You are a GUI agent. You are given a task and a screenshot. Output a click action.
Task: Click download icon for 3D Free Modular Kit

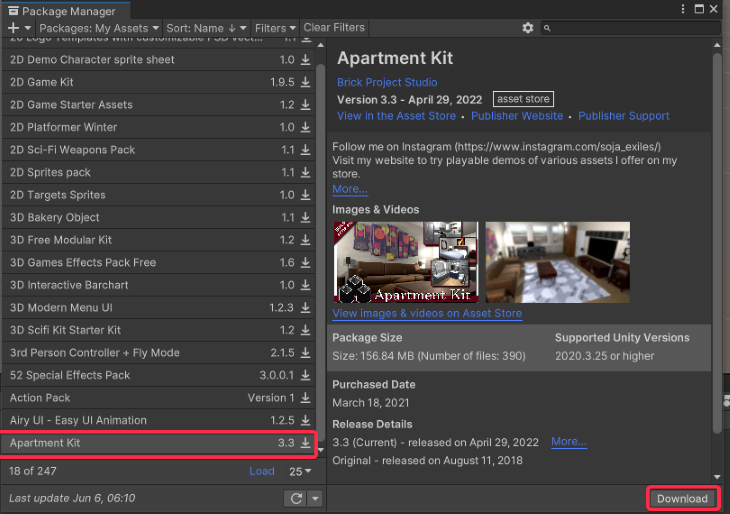click(305, 240)
